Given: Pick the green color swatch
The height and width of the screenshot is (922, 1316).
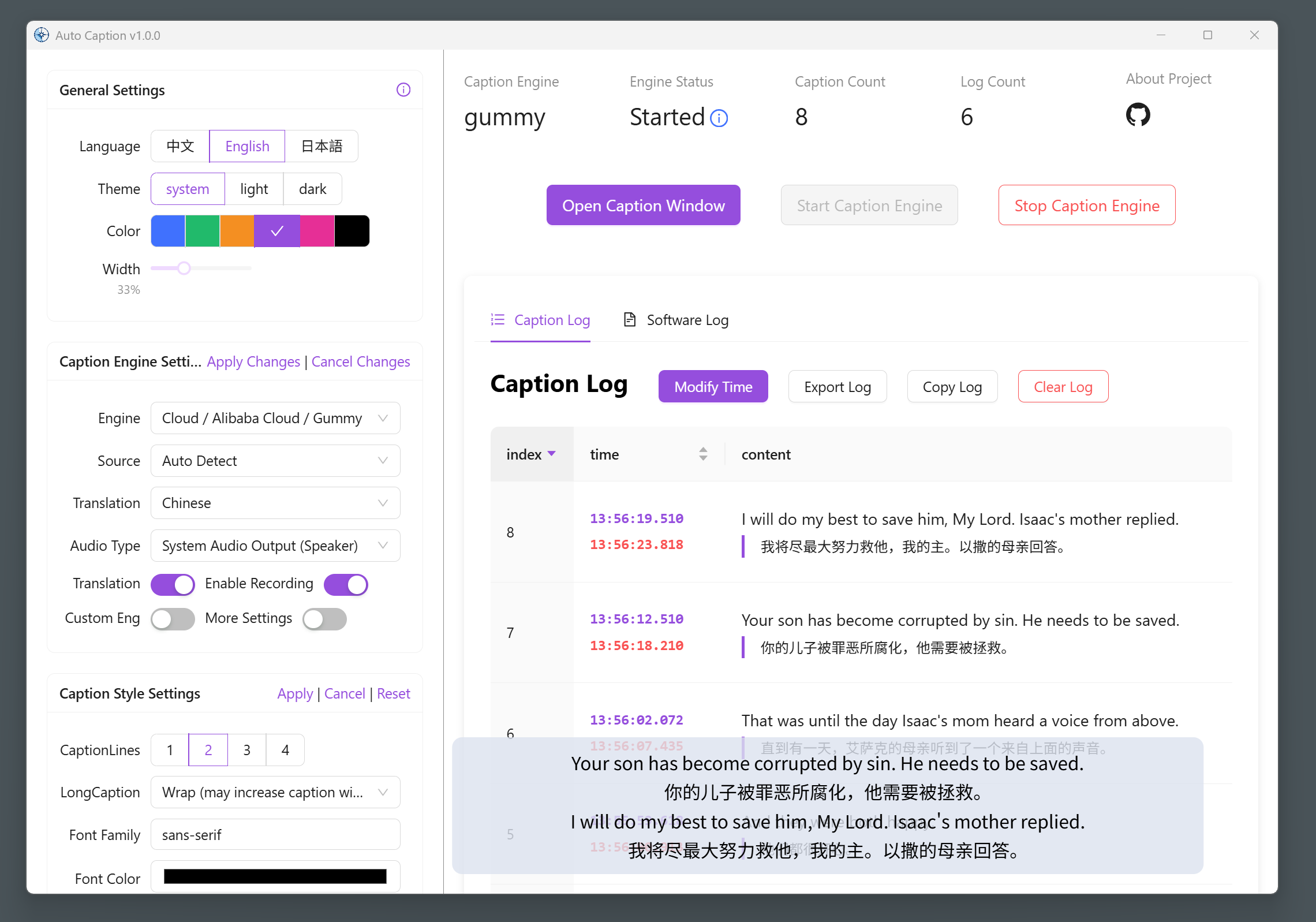Looking at the screenshot, I should 202,231.
